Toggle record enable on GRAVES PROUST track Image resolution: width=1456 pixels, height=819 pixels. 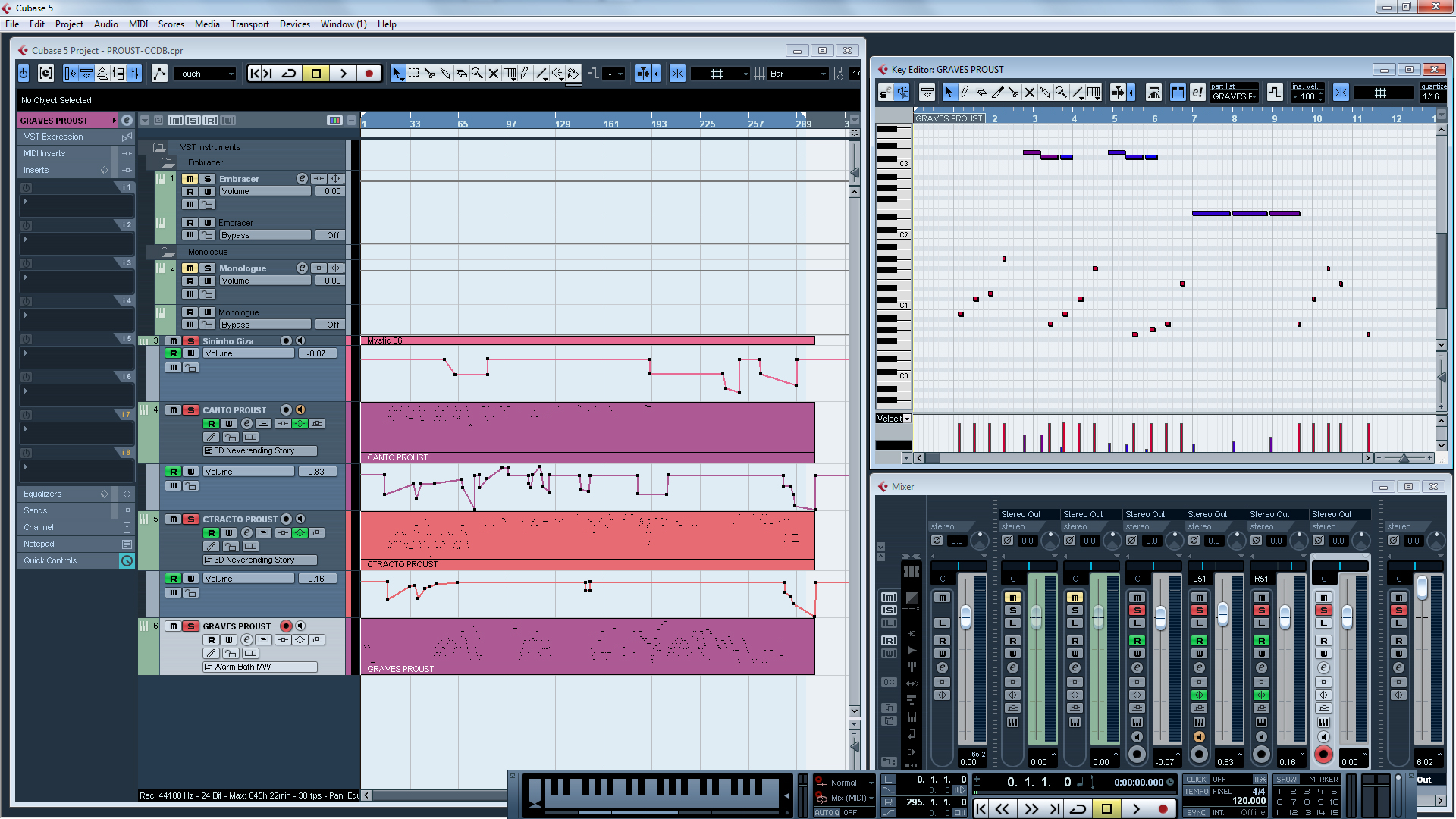click(286, 626)
